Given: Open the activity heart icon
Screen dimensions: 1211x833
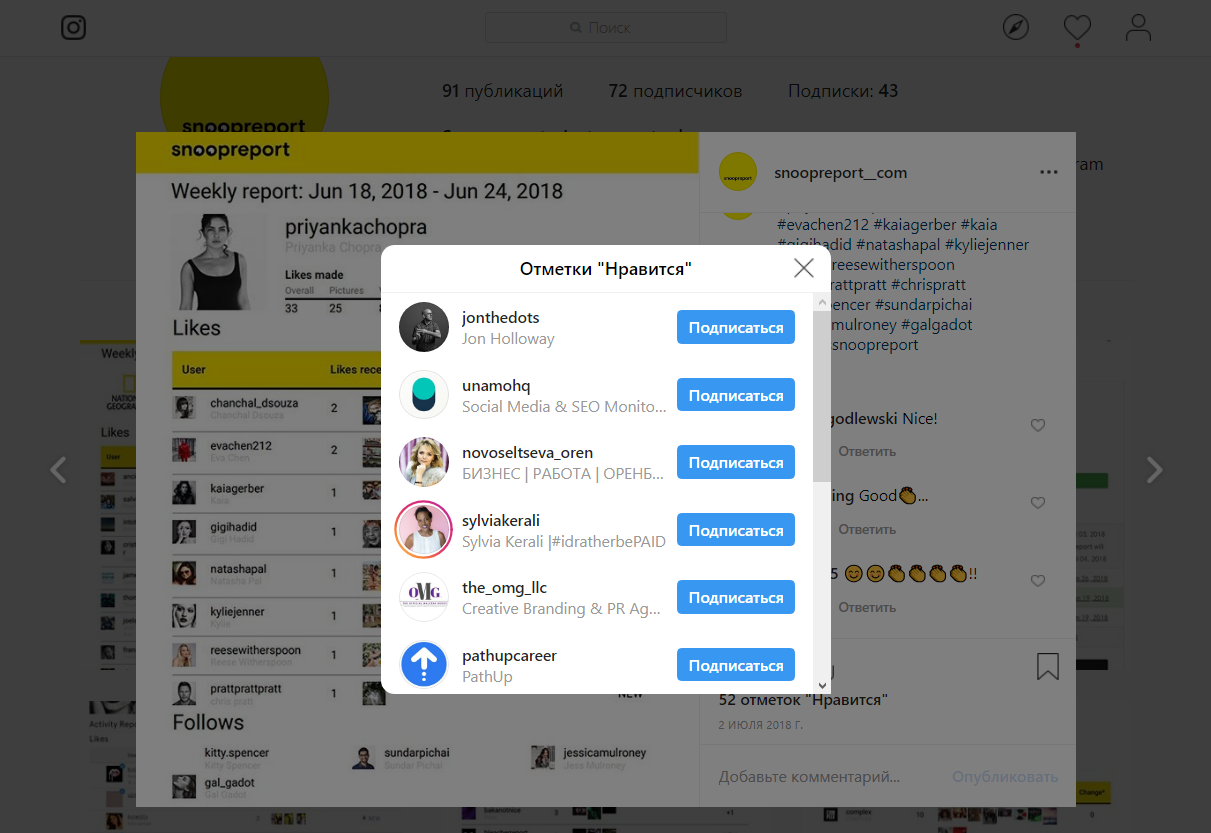Looking at the screenshot, I should [1077, 27].
